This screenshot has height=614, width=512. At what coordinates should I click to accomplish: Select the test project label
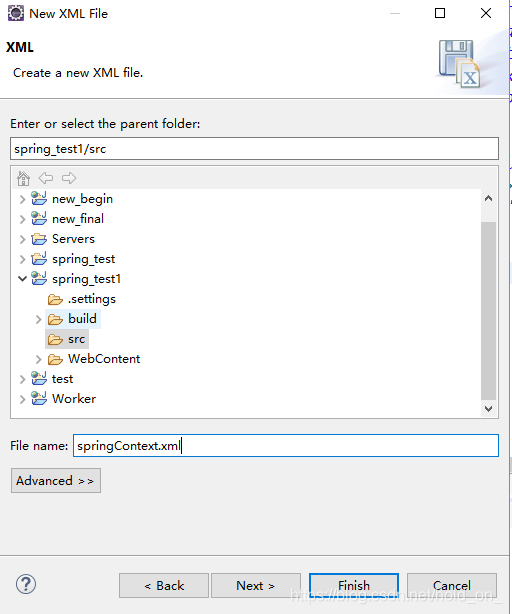coord(63,379)
